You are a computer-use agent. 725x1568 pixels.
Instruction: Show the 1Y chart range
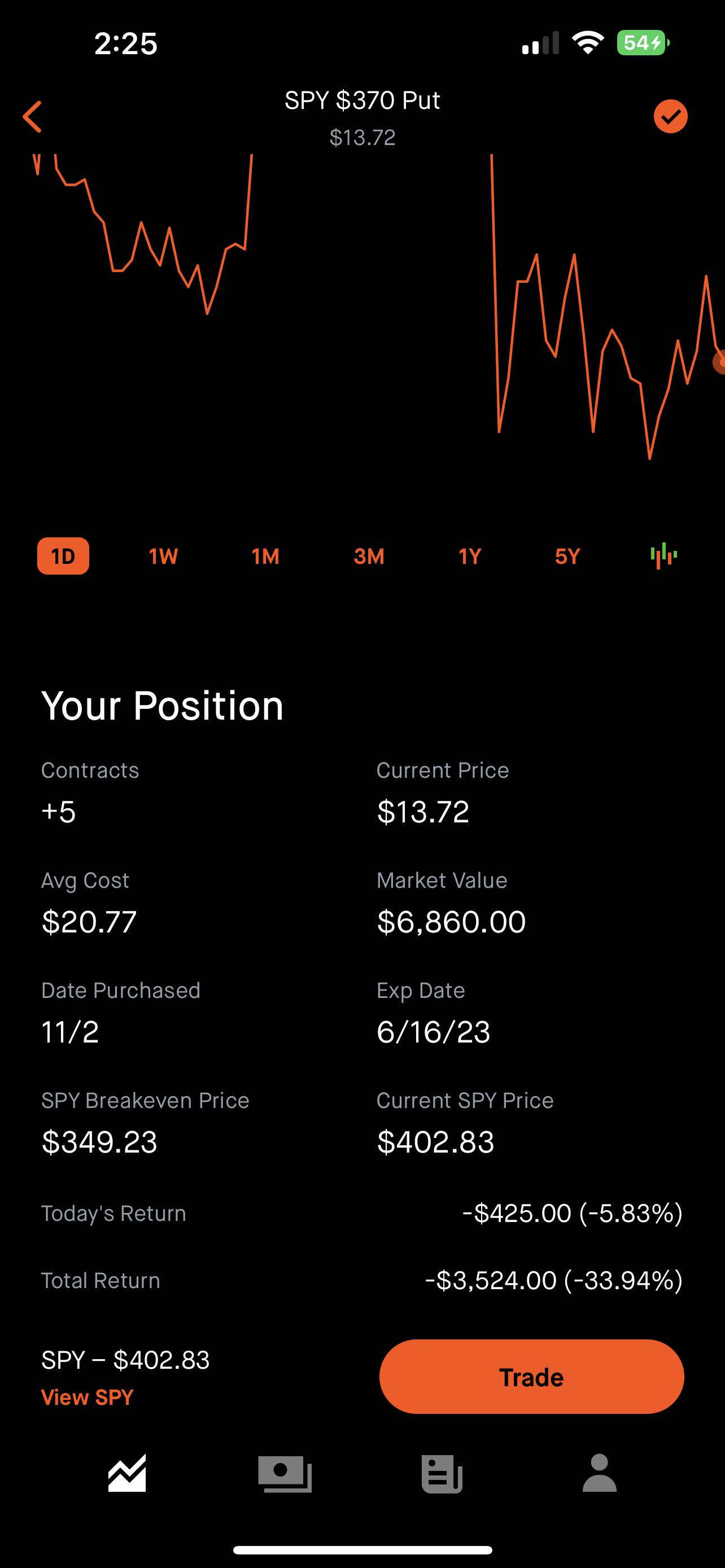pyautogui.click(x=470, y=556)
